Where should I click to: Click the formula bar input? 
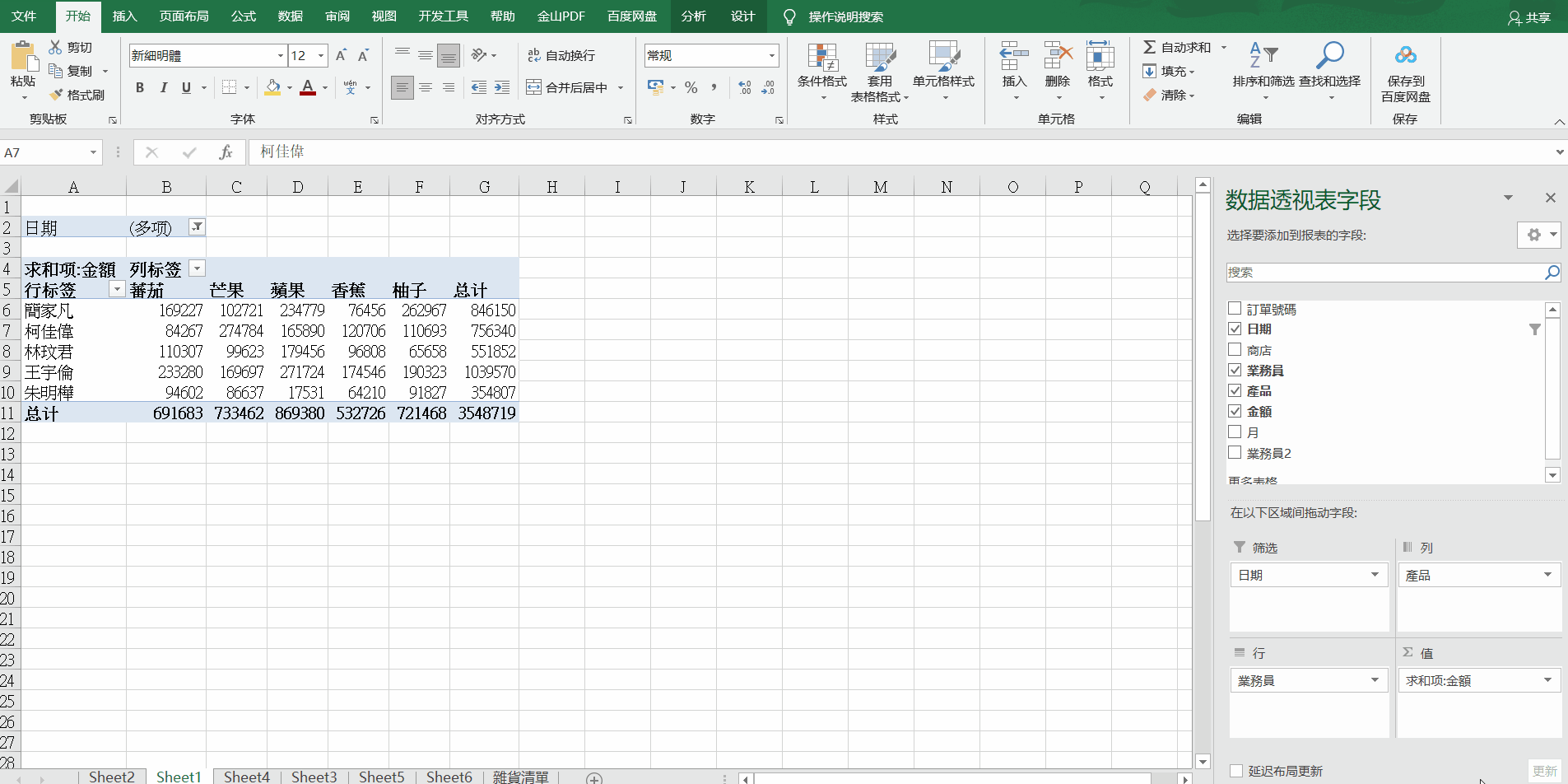click(901, 152)
